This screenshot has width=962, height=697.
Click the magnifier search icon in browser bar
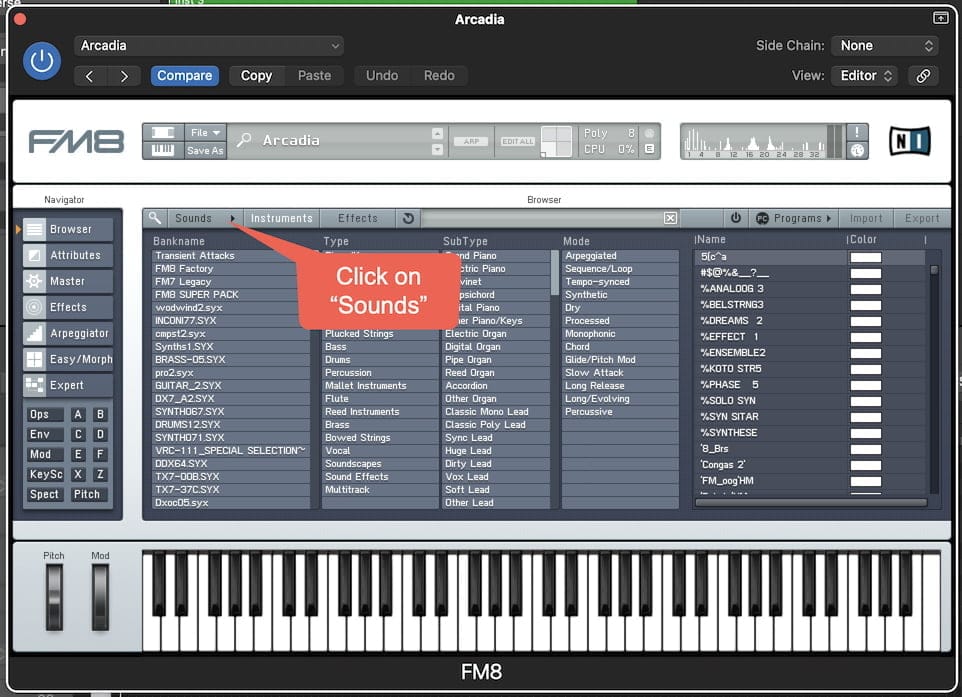point(155,218)
